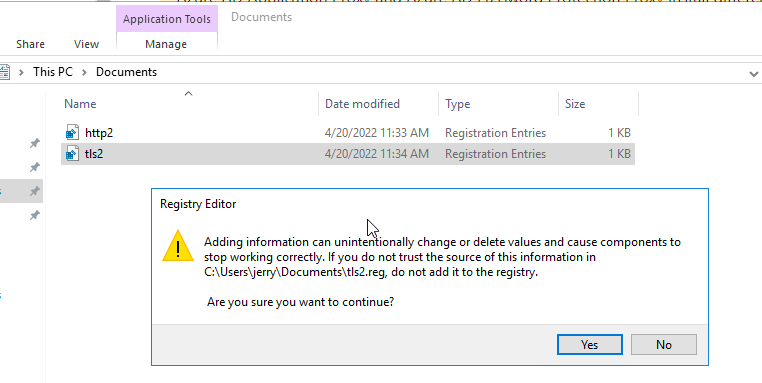This screenshot has height=383, width=762.
Task: Click the second pinned quick access pin
Action: (x=35, y=167)
